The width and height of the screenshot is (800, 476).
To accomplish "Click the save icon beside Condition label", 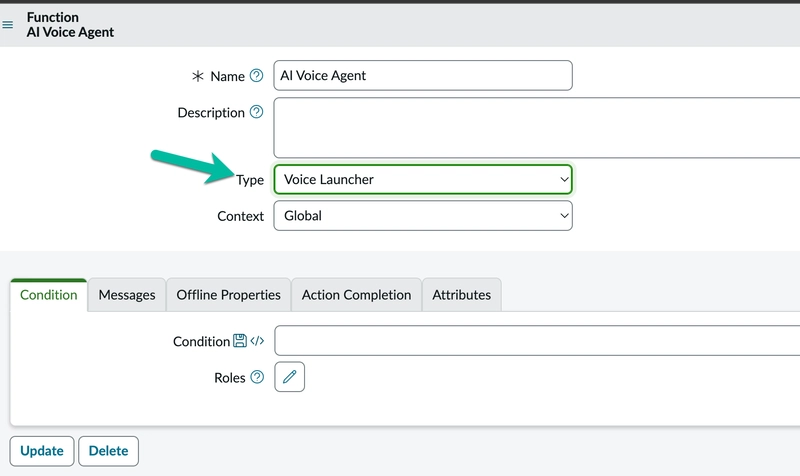I will point(240,341).
